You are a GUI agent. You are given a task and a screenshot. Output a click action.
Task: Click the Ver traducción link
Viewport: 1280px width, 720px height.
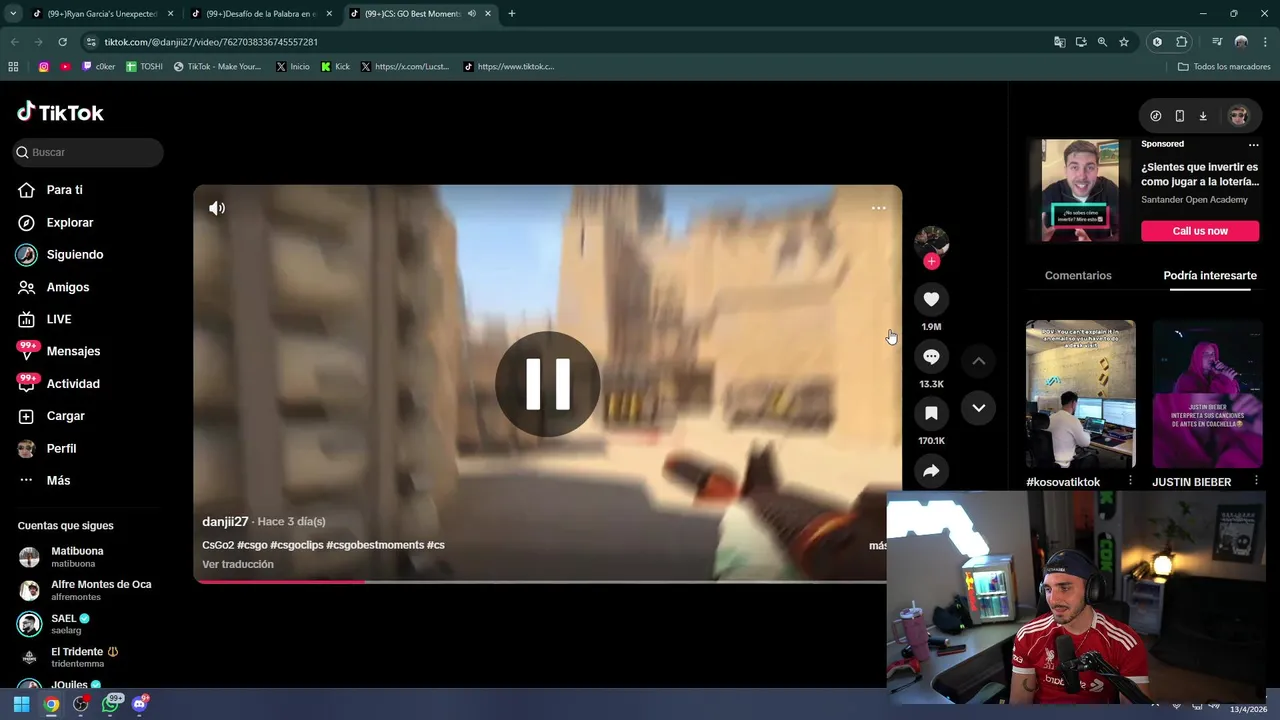[x=238, y=564]
